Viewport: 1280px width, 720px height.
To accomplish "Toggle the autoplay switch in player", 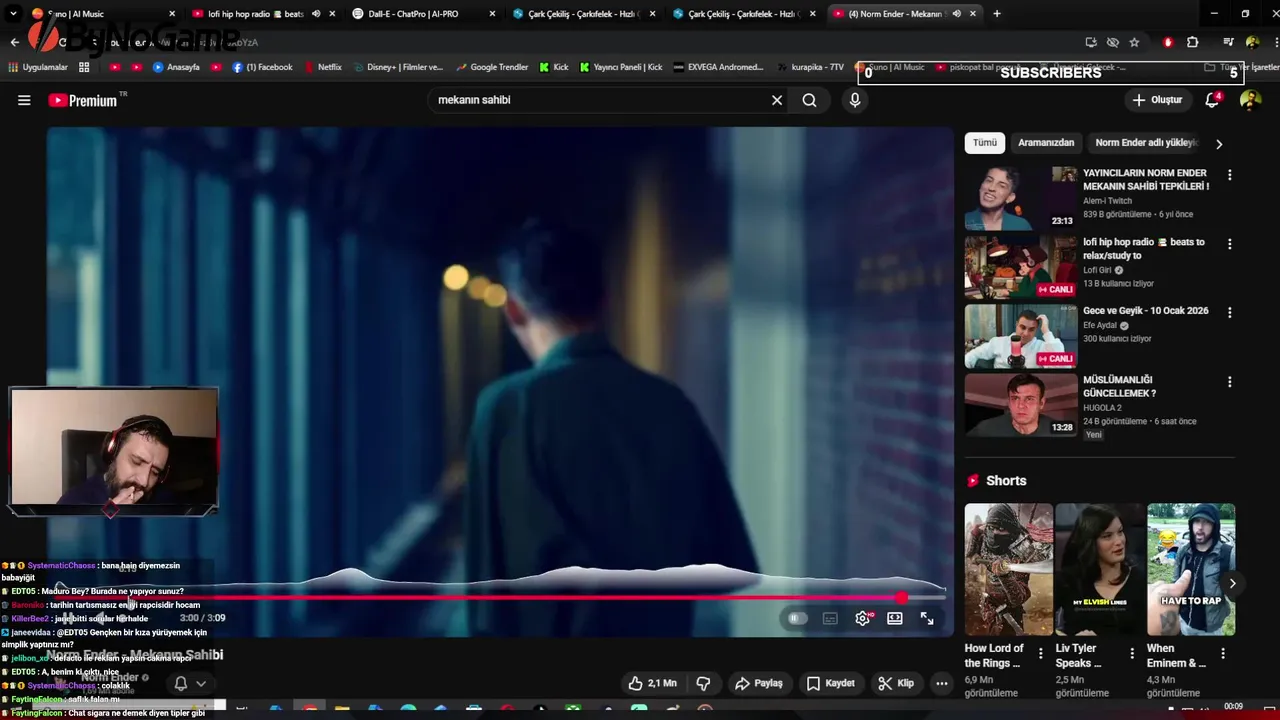I will [x=797, y=619].
